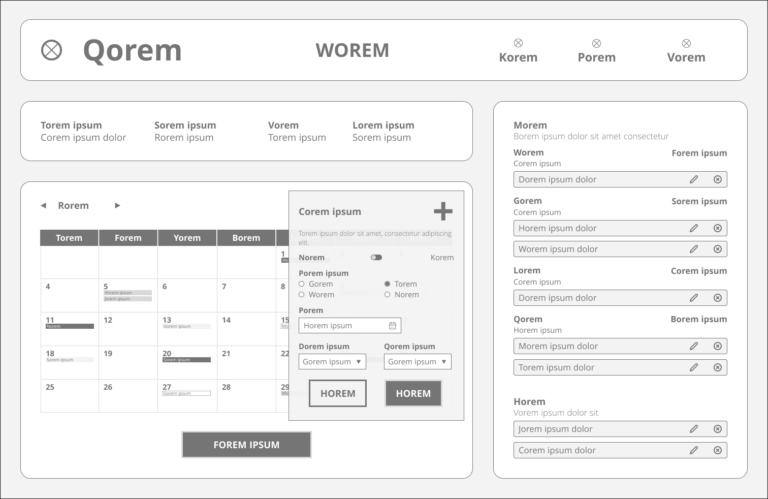Screen dimensions: 768x499
Task: Toggle the Norem switch
Action: 376,257
